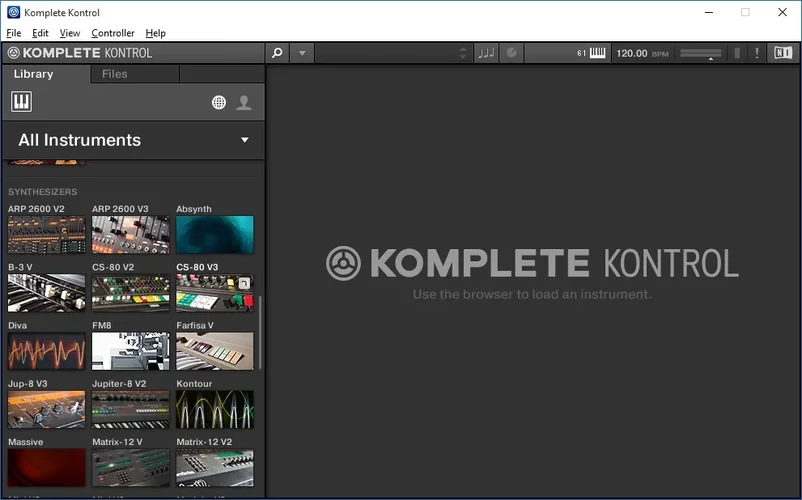Select the Massive instrument thumbnail
Image resolution: width=802 pixels, height=500 pixels.
pyautogui.click(x=47, y=467)
